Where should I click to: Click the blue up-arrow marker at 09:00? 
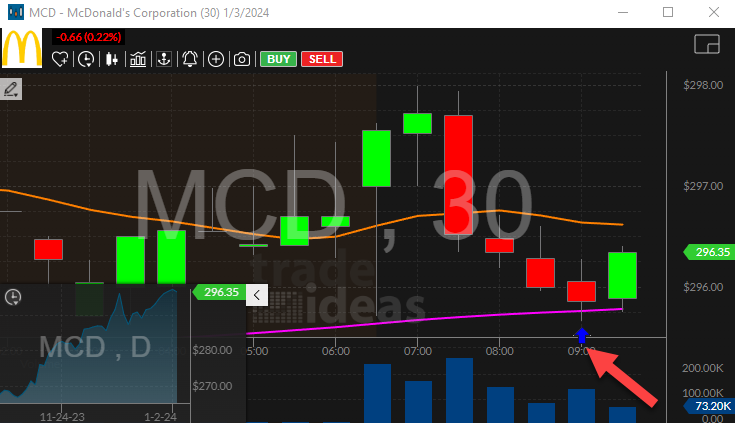(x=582, y=335)
